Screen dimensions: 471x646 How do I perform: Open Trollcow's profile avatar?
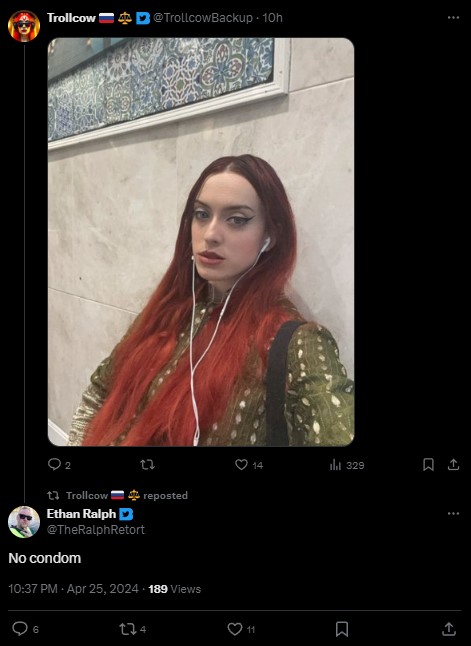24,26
